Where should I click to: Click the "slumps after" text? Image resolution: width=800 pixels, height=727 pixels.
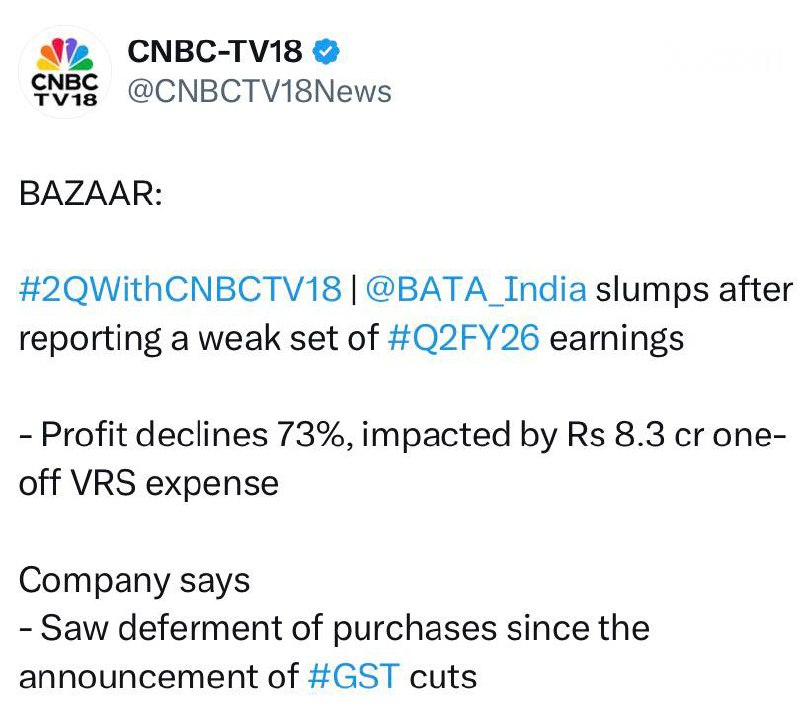pos(689,291)
